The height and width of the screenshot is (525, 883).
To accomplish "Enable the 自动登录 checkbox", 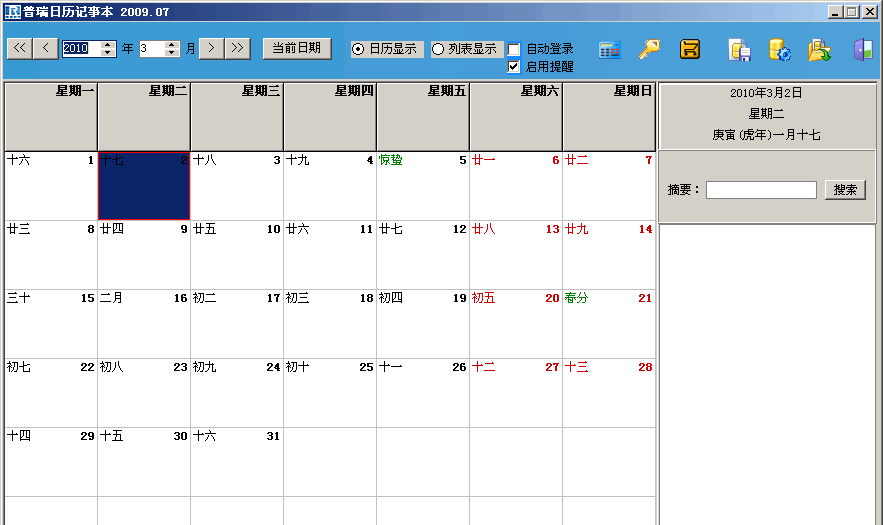I will (x=514, y=50).
